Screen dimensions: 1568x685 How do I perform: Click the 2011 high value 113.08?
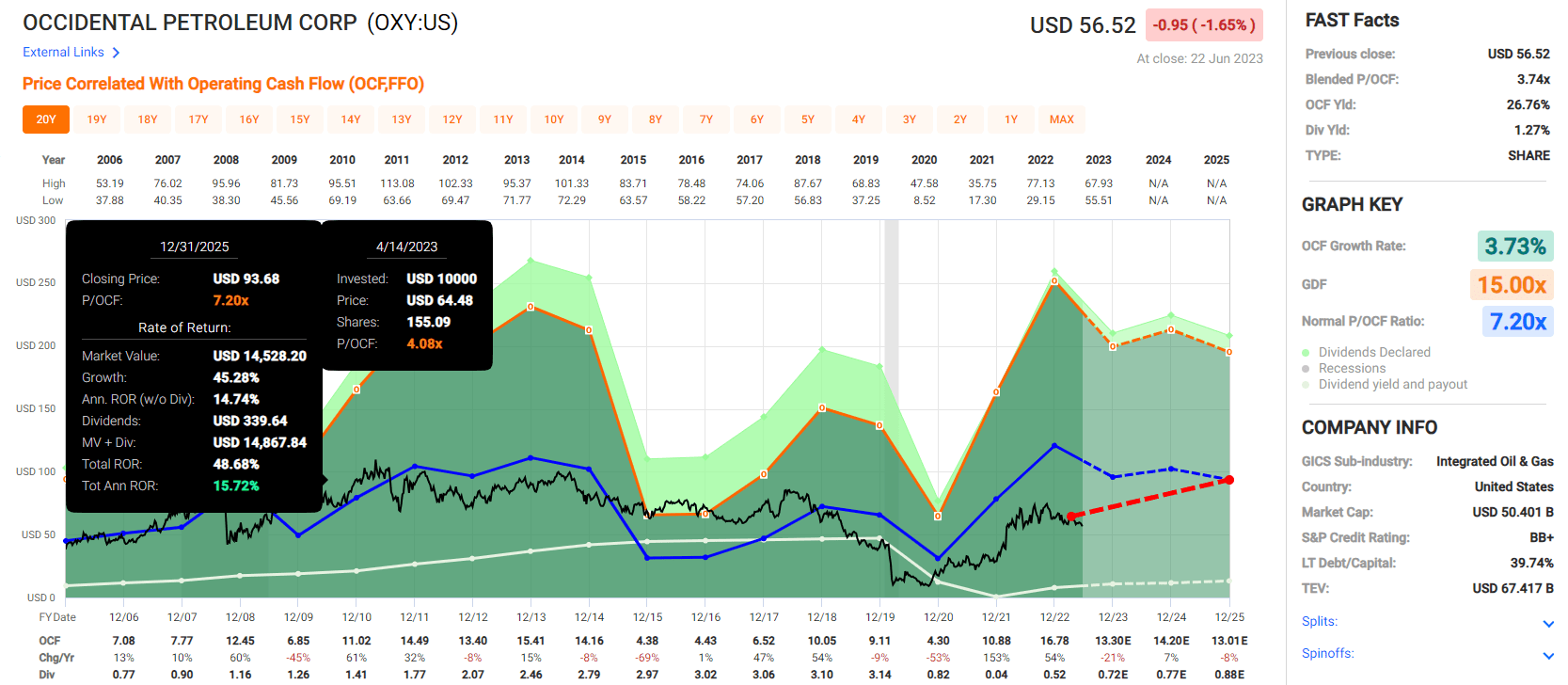(x=397, y=183)
